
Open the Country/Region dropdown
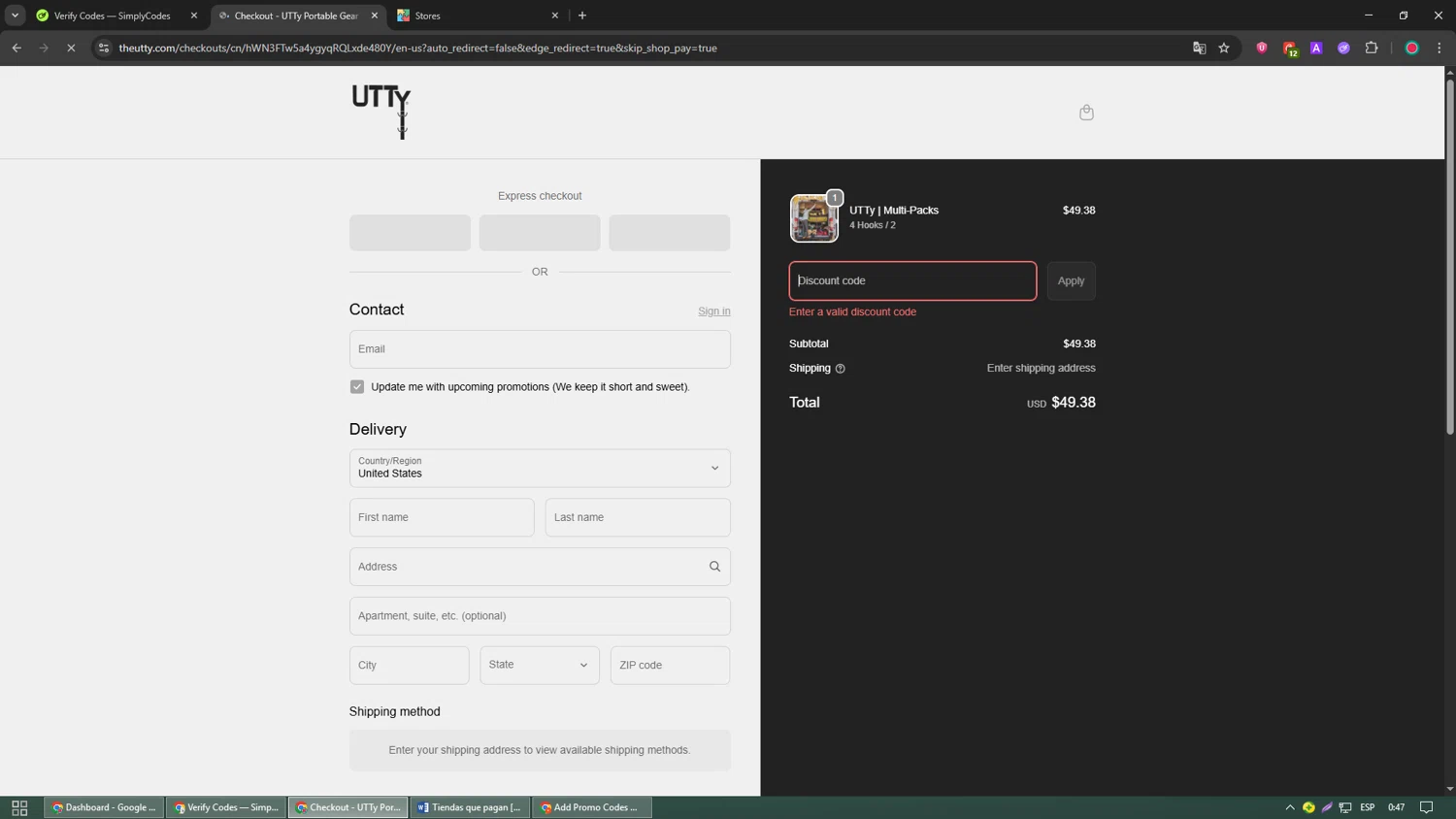[x=540, y=468]
